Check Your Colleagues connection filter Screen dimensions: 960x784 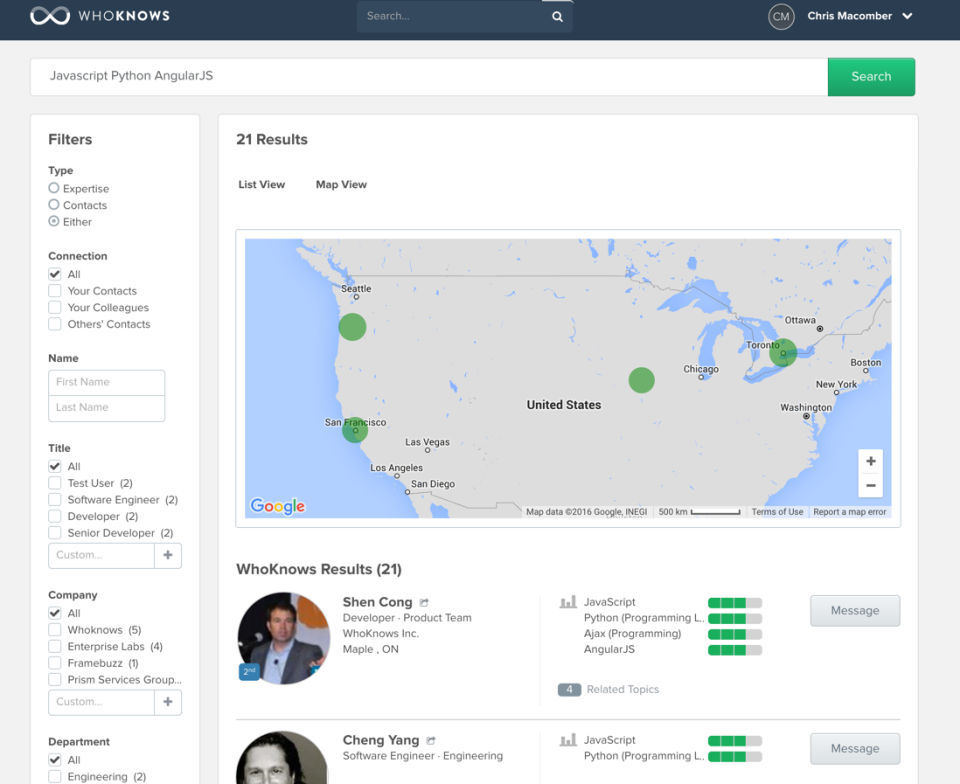point(54,307)
